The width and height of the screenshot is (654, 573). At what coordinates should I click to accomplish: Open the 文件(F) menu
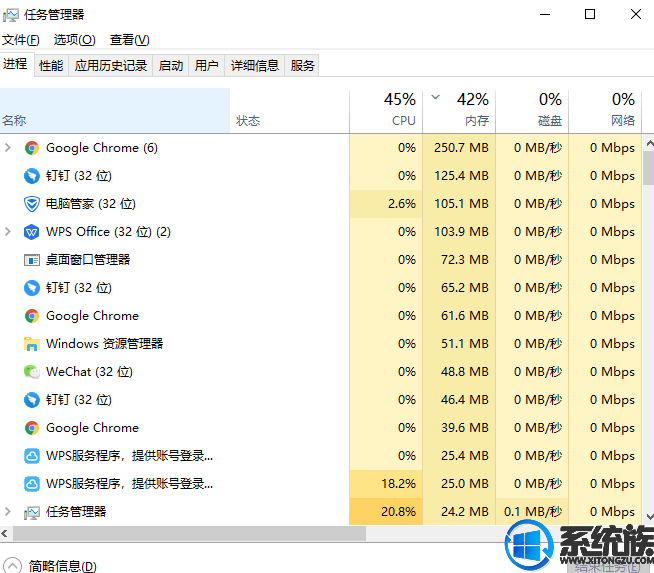(20, 40)
